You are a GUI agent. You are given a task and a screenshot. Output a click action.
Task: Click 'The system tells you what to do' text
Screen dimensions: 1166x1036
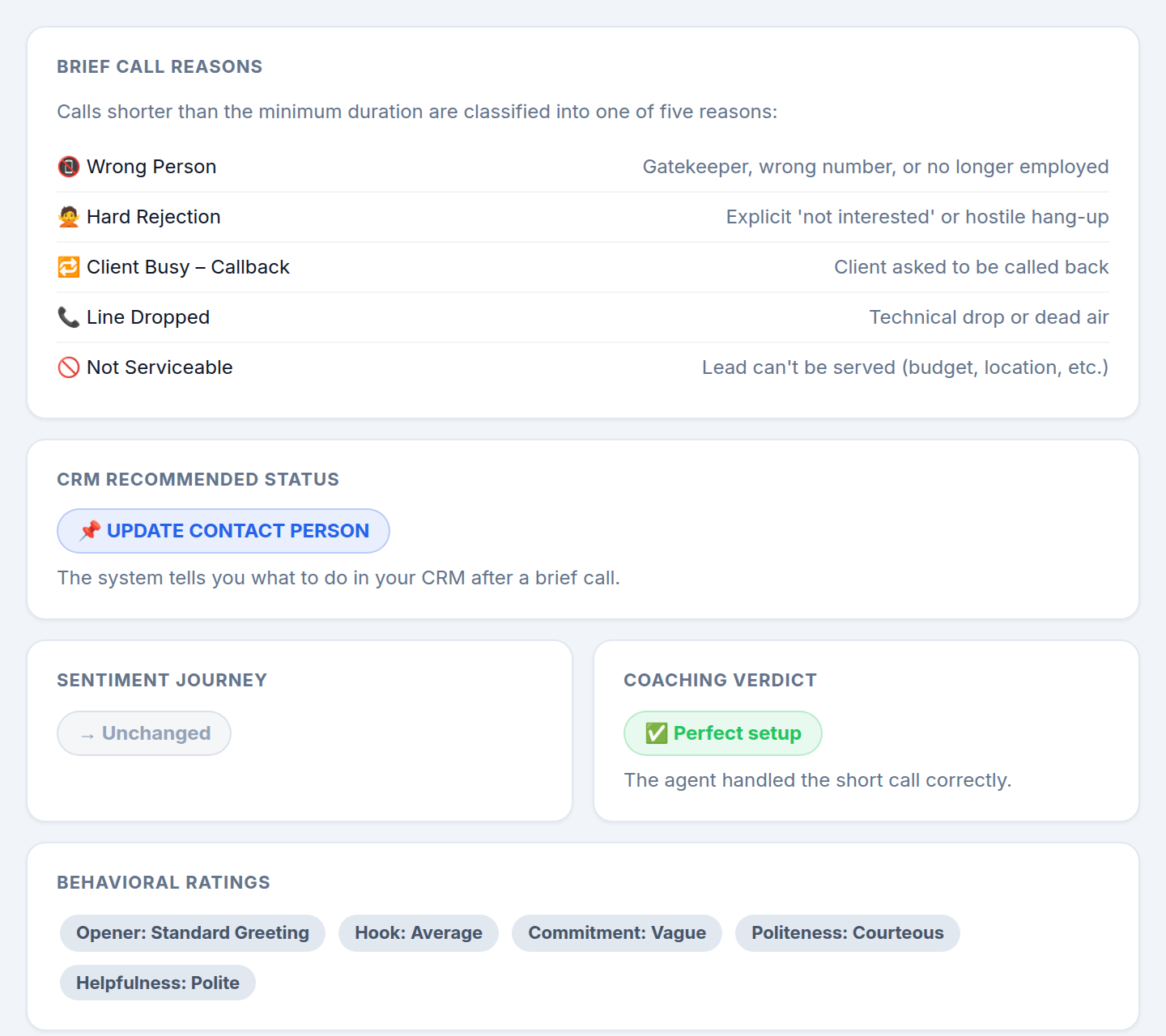338,578
